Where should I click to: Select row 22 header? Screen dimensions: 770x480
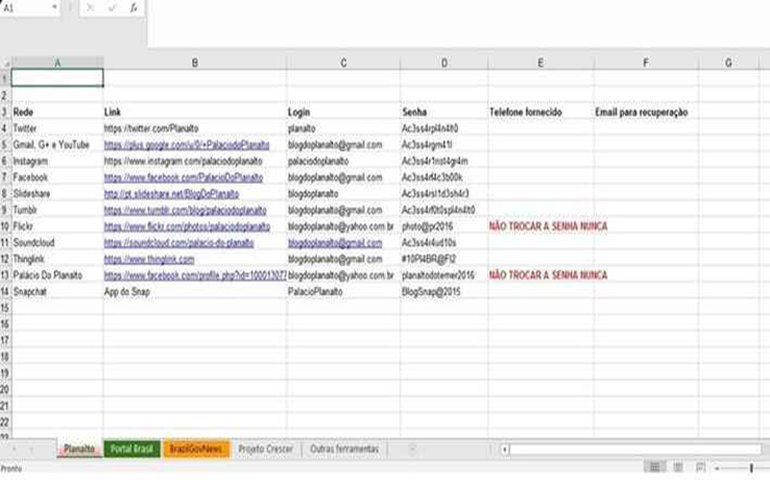(5, 422)
